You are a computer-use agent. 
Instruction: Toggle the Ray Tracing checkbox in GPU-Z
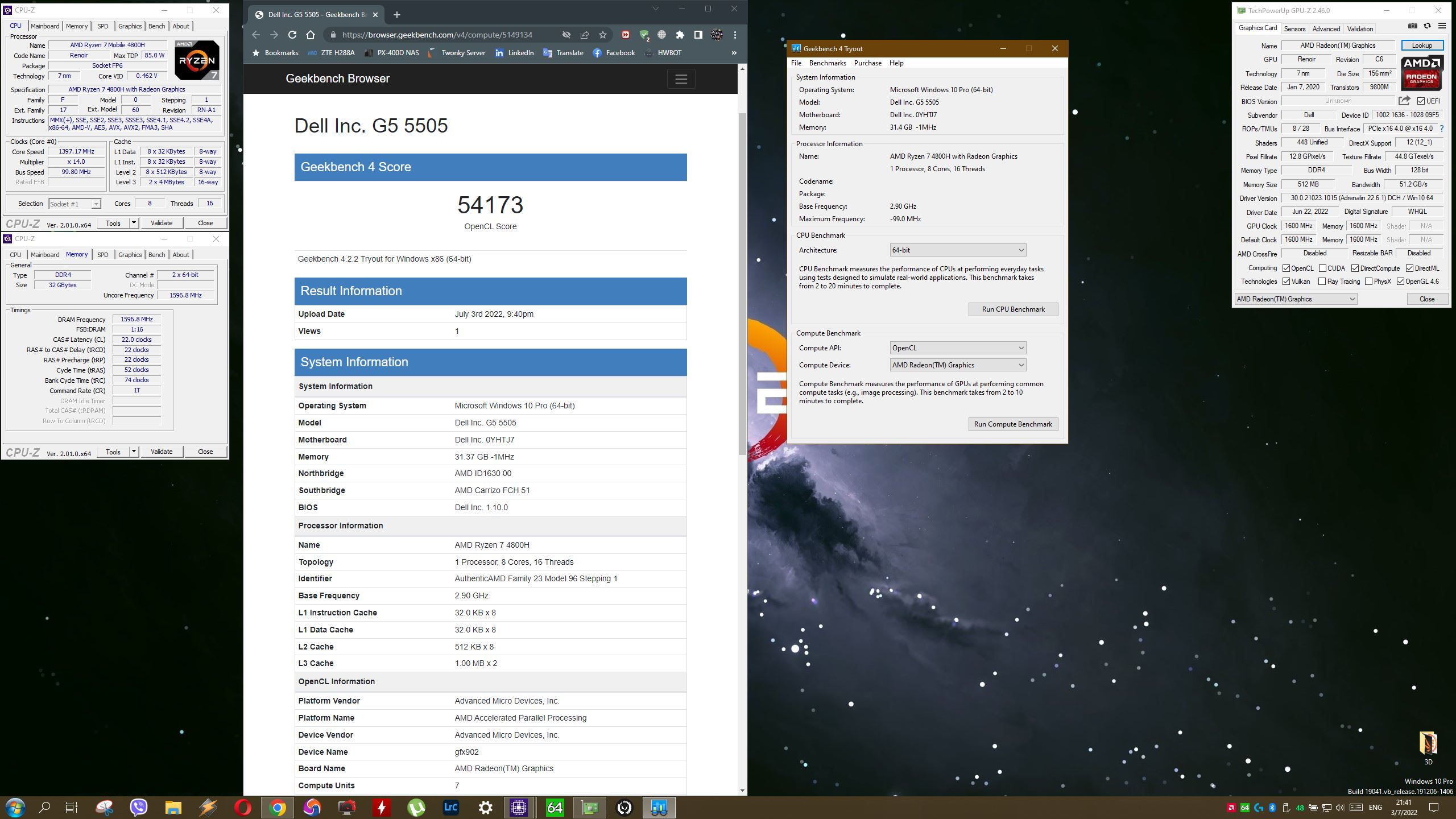coord(1322,282)
